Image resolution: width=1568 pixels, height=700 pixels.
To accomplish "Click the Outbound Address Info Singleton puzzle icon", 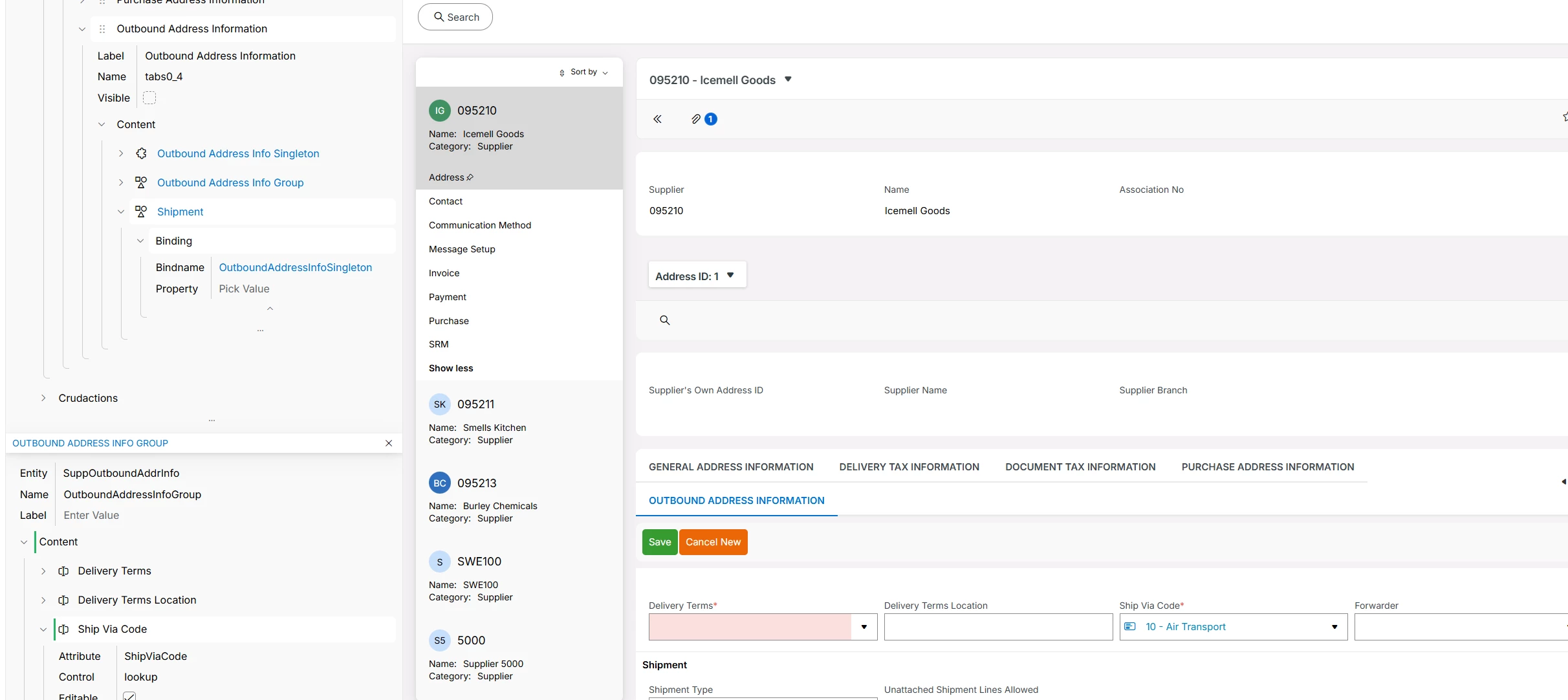I will [141, 153].
